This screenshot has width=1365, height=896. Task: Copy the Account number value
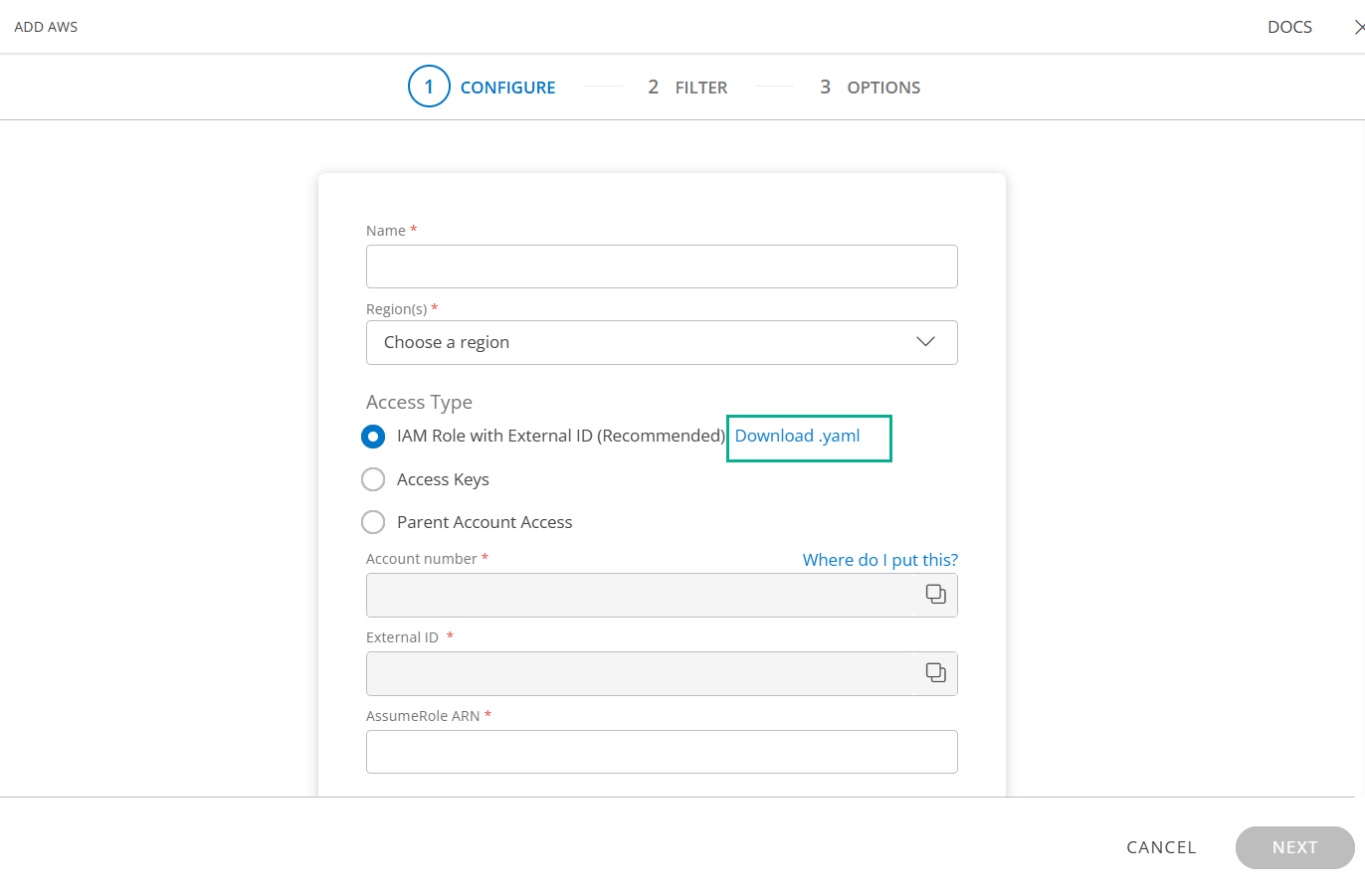pos(935,594)
